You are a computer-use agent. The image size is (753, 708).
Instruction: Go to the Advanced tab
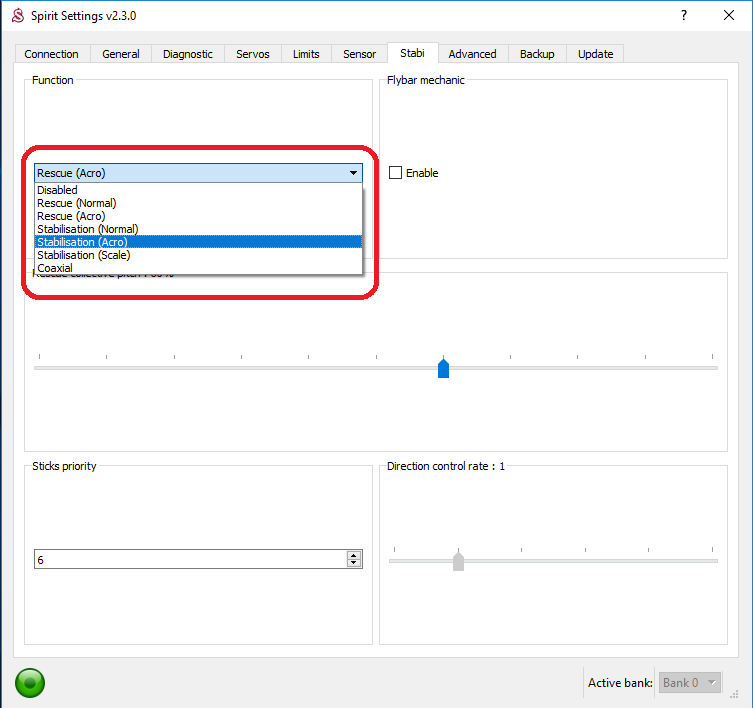472,54
